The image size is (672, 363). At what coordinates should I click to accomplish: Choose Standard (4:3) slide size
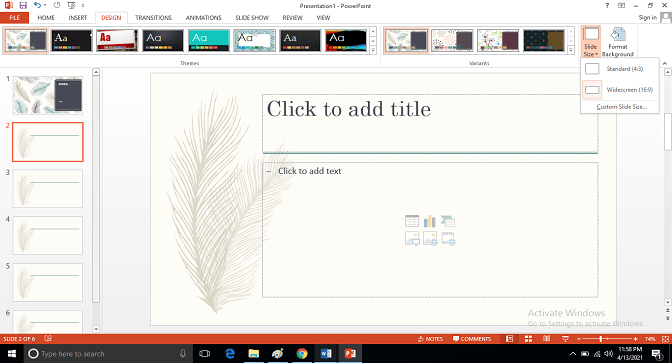click(x=620, y=69)
